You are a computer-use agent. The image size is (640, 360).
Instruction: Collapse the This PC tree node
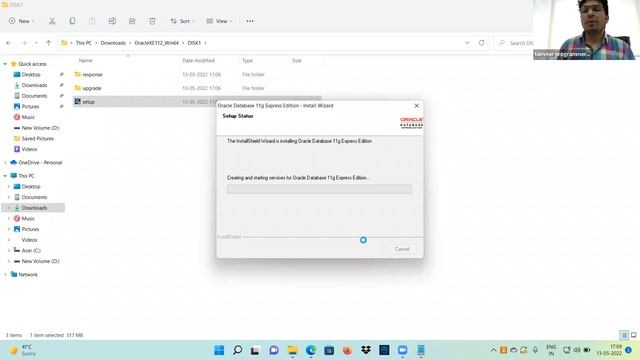(x=5, y=176)
